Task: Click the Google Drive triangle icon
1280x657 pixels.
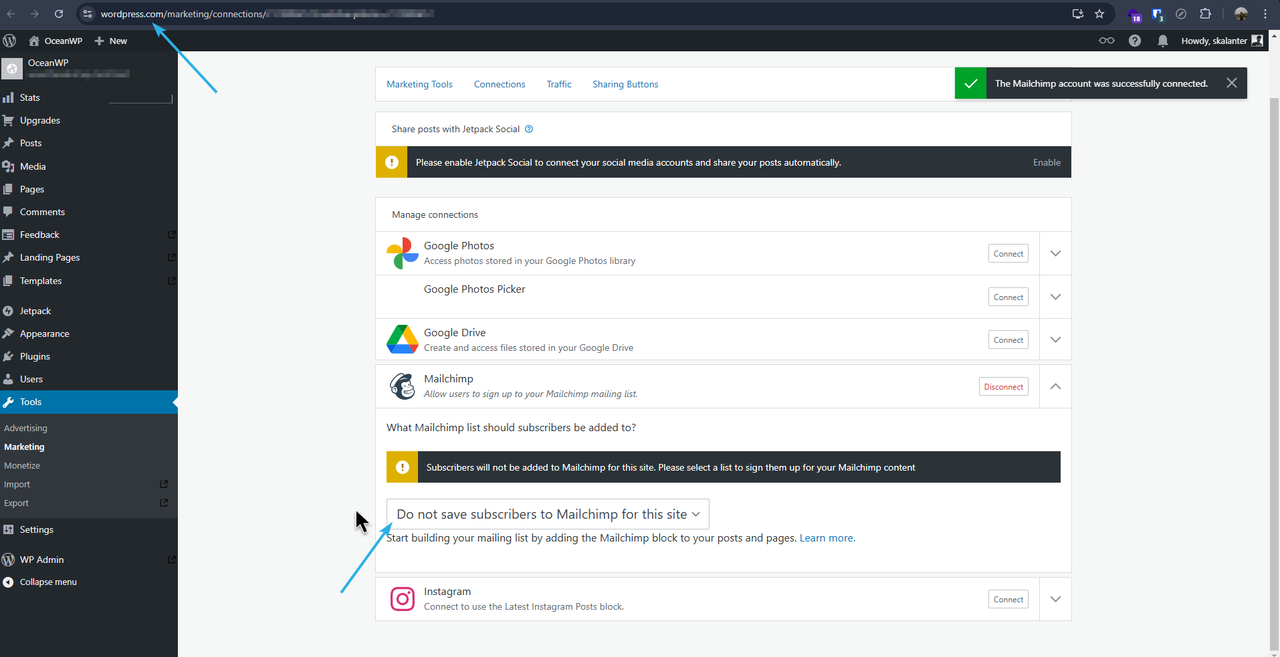Action: (x=402, y=339)
